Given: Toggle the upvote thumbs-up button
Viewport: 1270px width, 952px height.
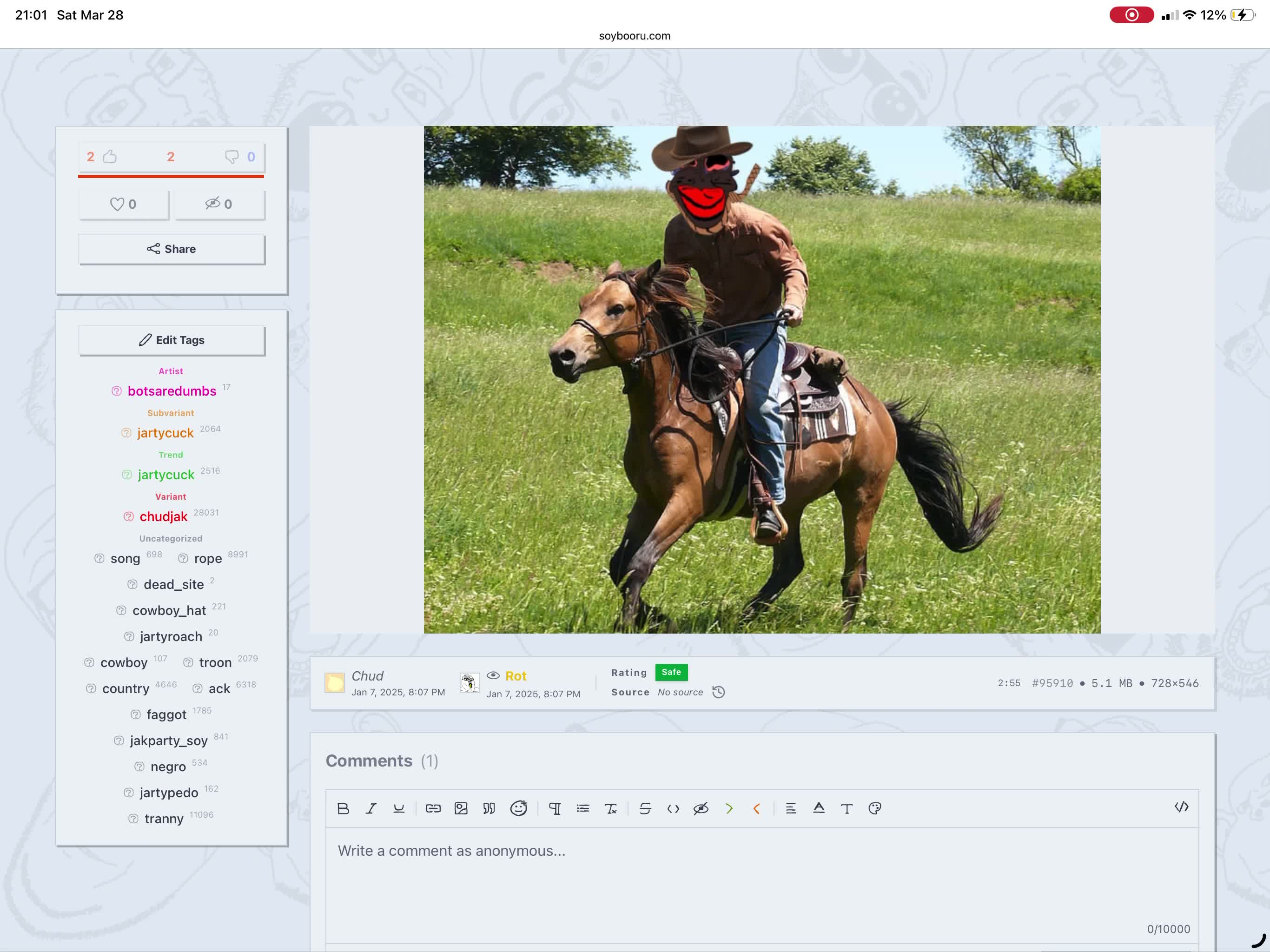Looking at the screenshot, I should 109,157.
